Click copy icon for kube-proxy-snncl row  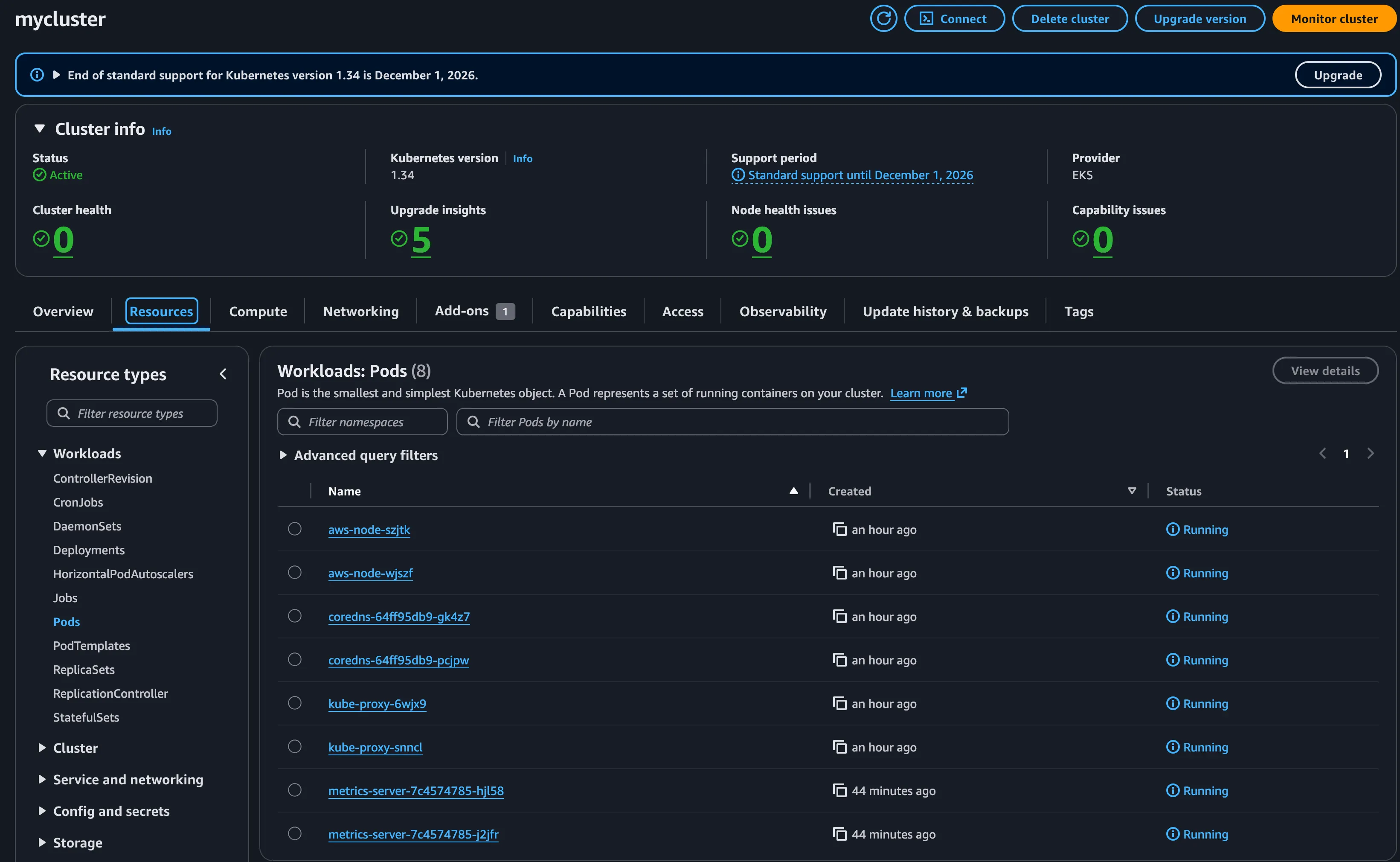(x=839, y=747)
